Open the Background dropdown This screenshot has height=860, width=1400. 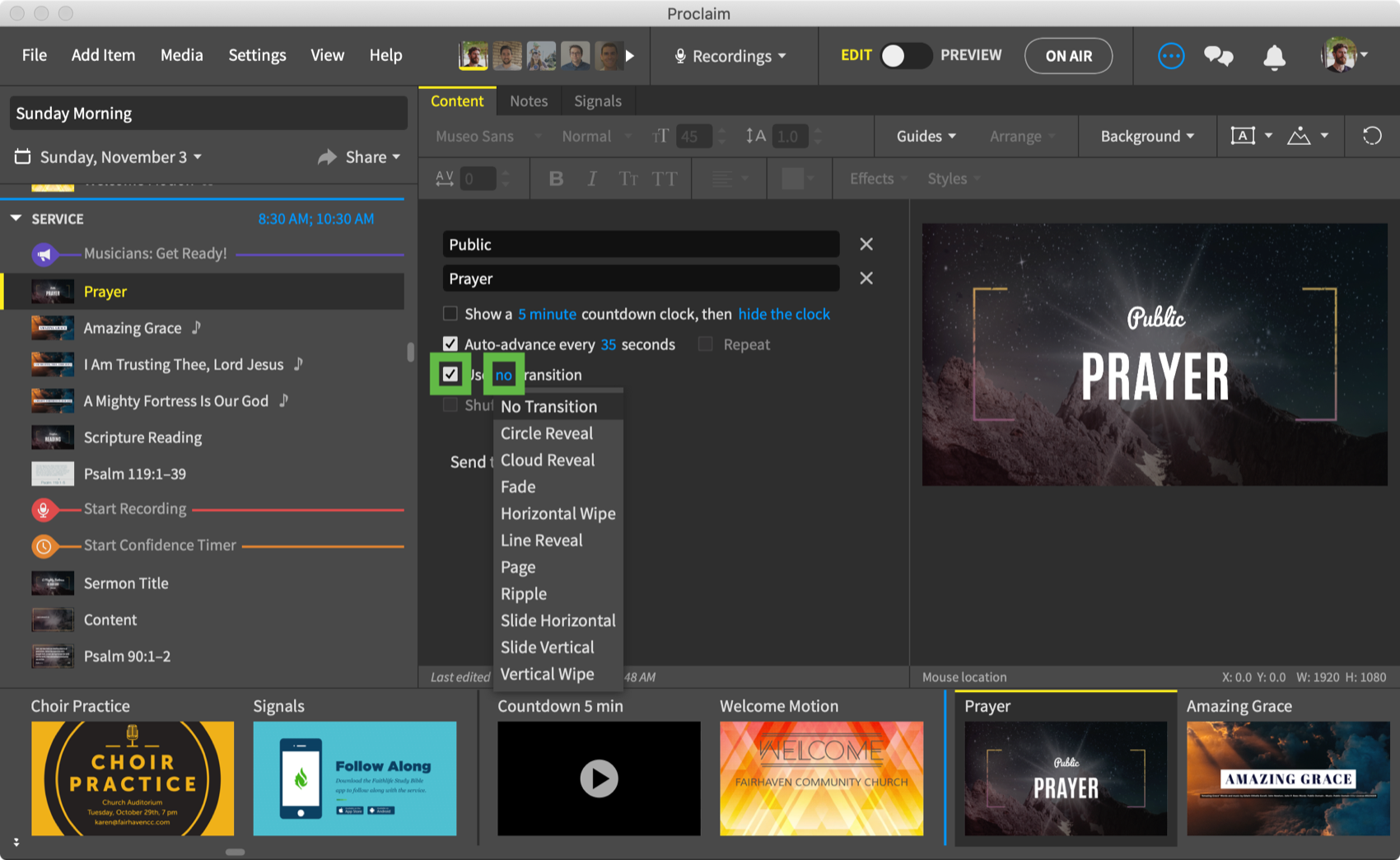[1147, 136]
